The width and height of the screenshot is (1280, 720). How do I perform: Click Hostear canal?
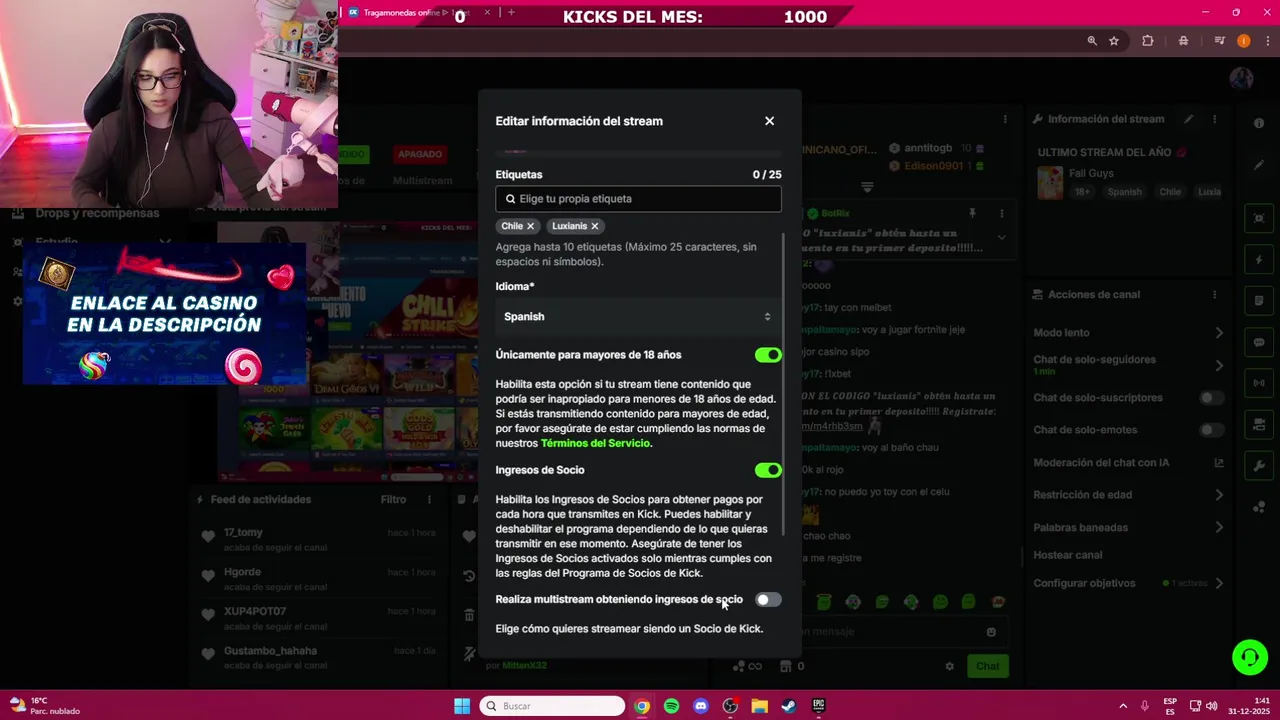pyautogui.click(x=1067, y=555)
